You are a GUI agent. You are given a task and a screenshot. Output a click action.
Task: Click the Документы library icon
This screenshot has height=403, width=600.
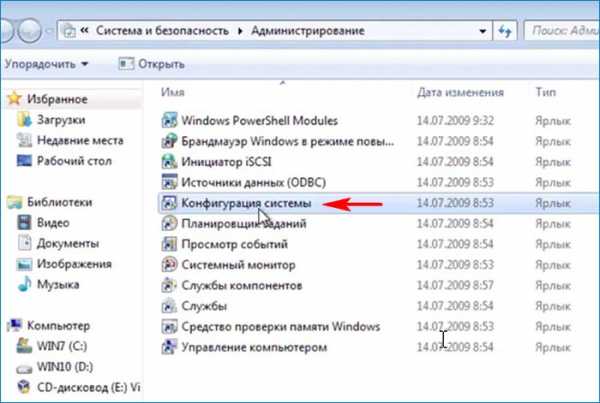(x=24, y=243)
